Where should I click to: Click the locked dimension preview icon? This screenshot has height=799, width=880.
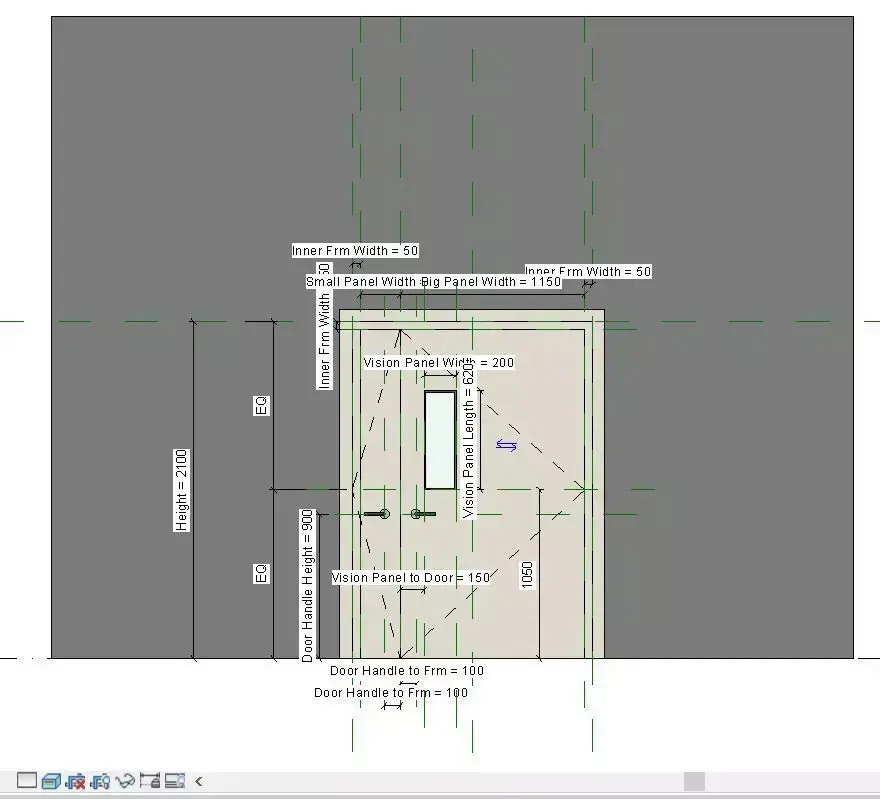151,781
